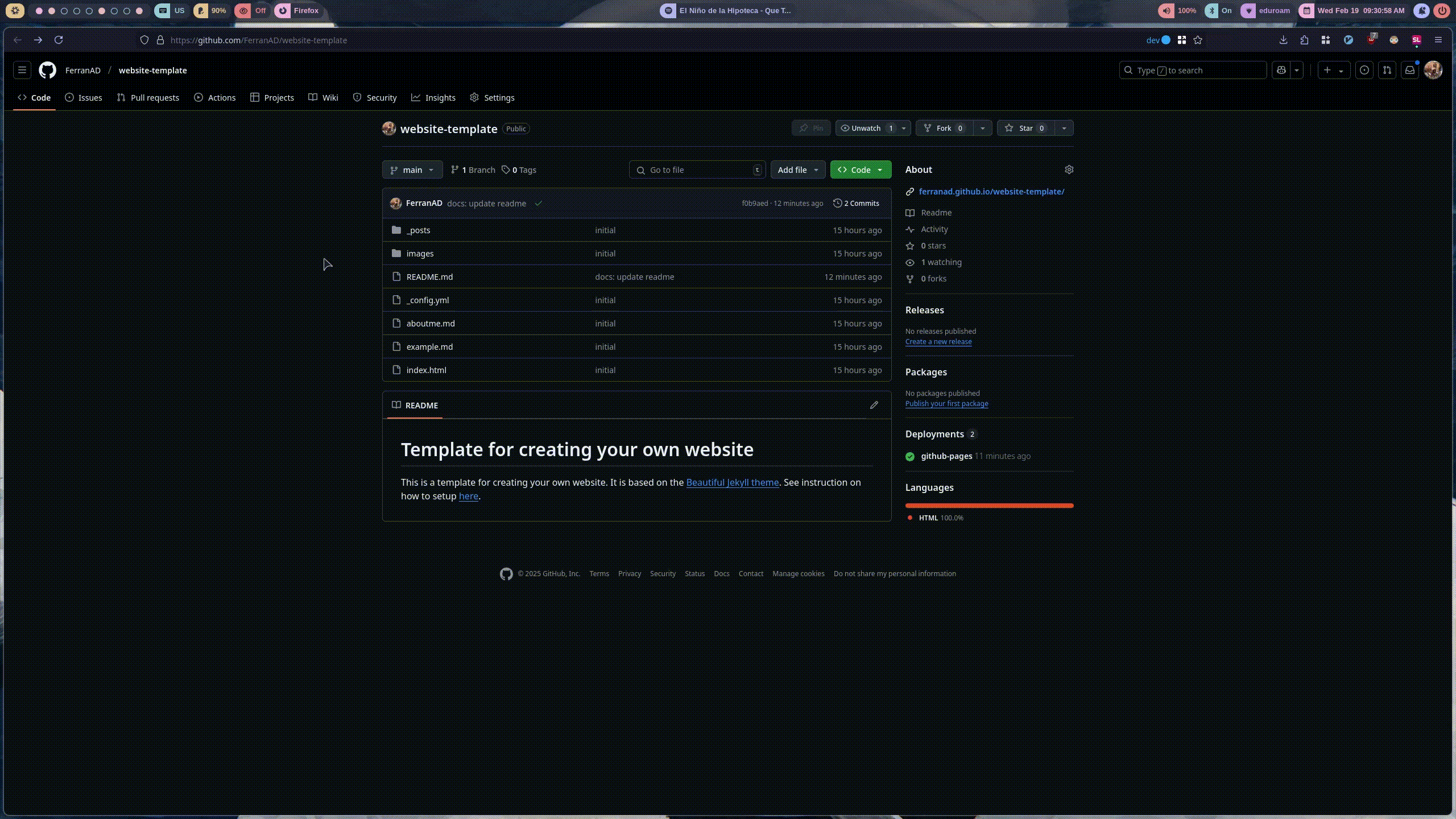The height and width of the screenshot is (819, 1456).
Task: Toggle Star on the repository
Action: pyautogui.click(x=1025, y=128)
